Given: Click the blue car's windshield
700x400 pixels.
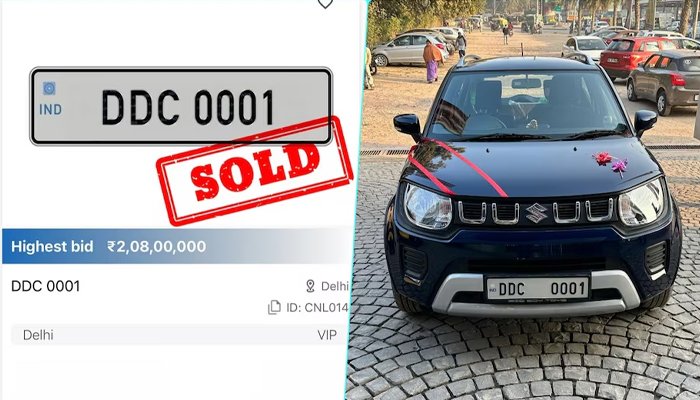Looking at the screenshot, I should pos(527,104).
